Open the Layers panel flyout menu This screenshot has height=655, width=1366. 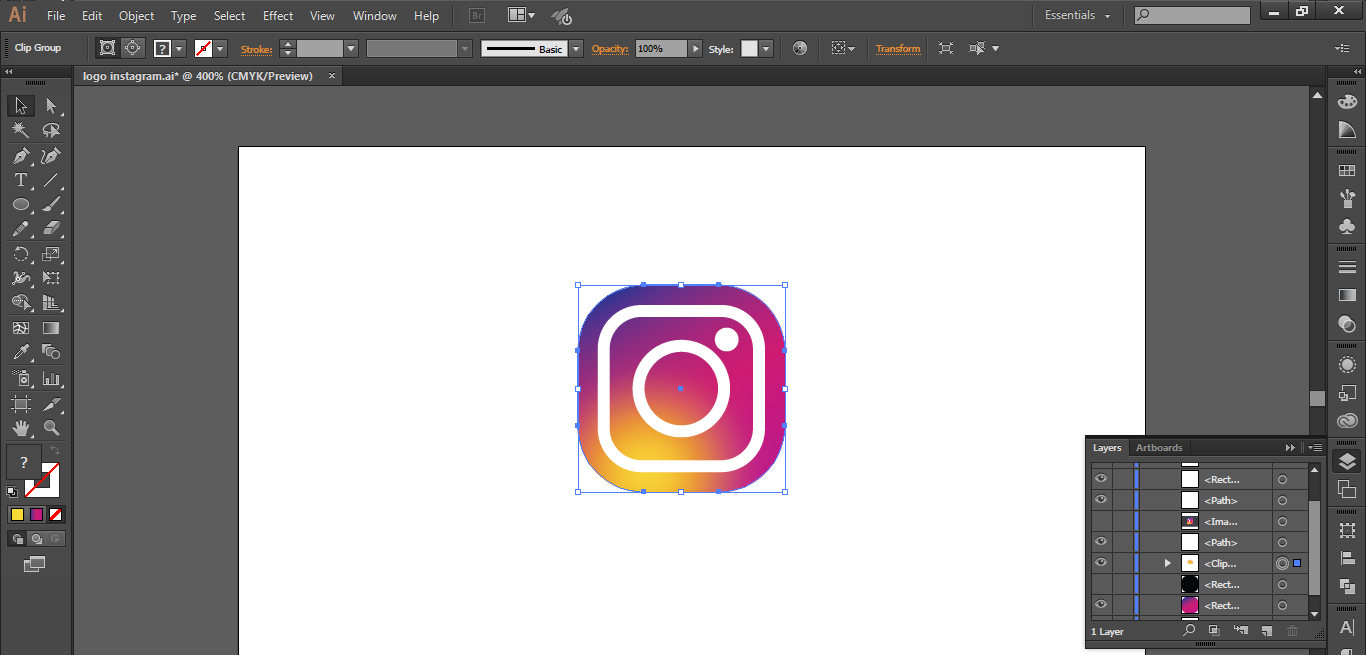click(1315, 447)
